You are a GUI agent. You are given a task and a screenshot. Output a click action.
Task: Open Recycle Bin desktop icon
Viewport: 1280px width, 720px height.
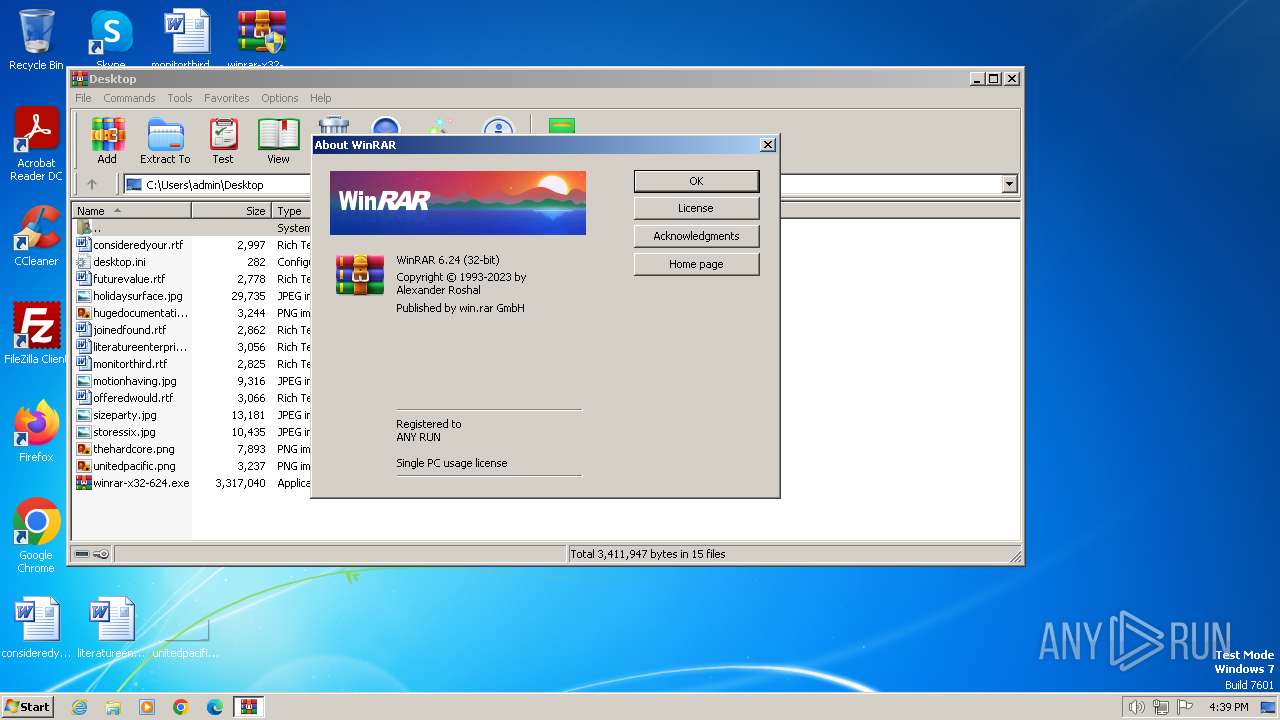[36, 40]
